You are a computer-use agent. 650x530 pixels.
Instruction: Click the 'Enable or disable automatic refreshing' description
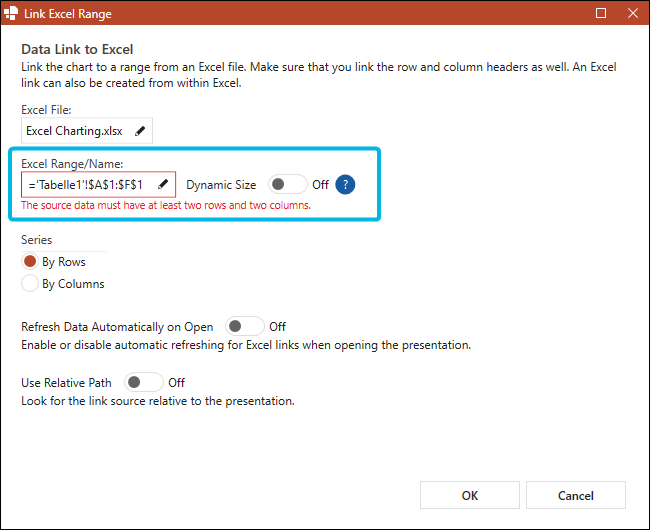[246, 345]
